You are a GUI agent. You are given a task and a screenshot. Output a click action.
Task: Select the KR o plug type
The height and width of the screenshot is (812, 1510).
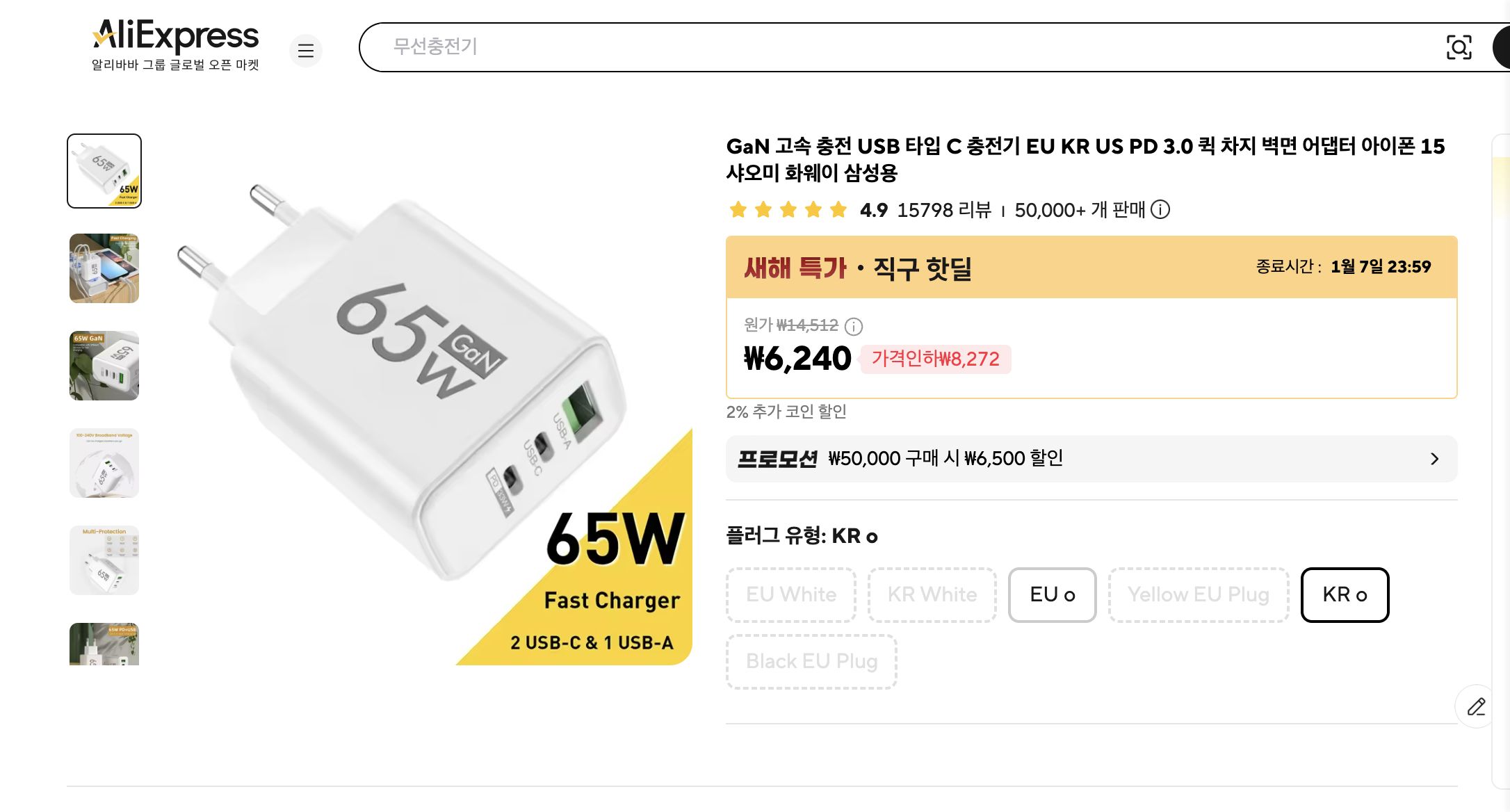(1345, 594)
